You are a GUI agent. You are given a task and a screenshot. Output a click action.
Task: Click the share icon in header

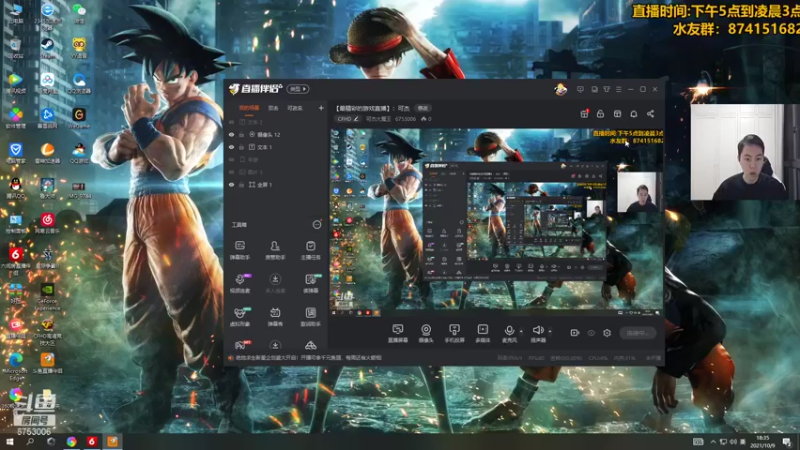pos(651,114)
